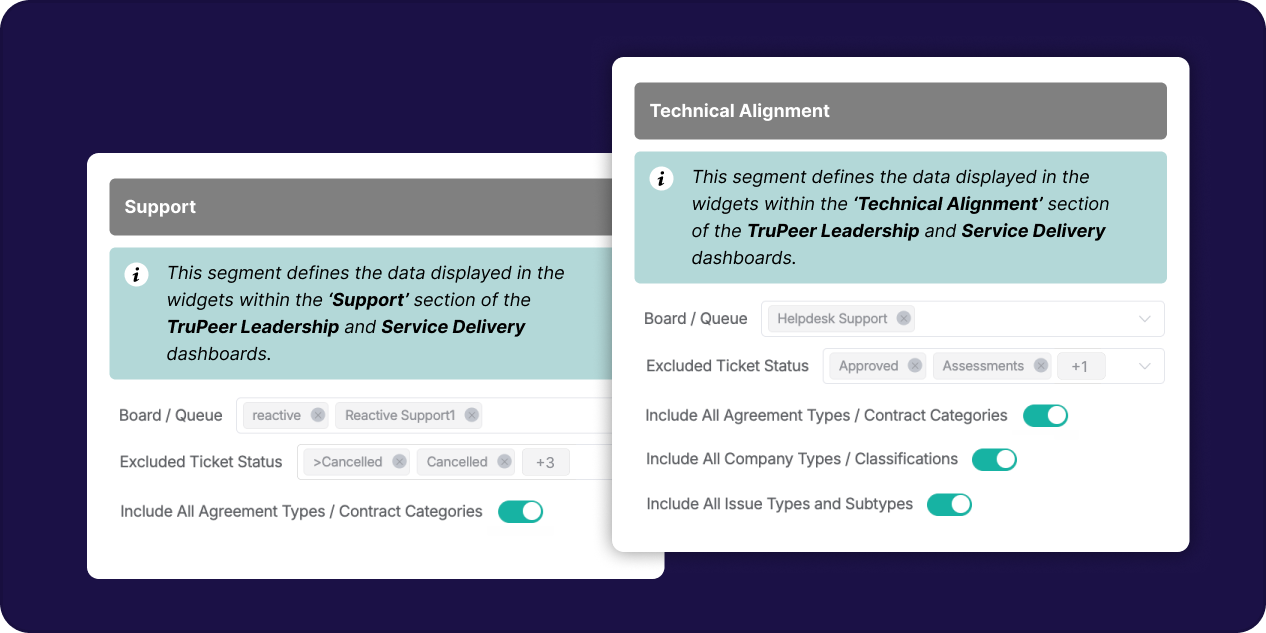Image resolution: width=1266 pixels, height=633 pixels.
Task: Disable Include All Issue Types and Subtypes
Action: 949,504
